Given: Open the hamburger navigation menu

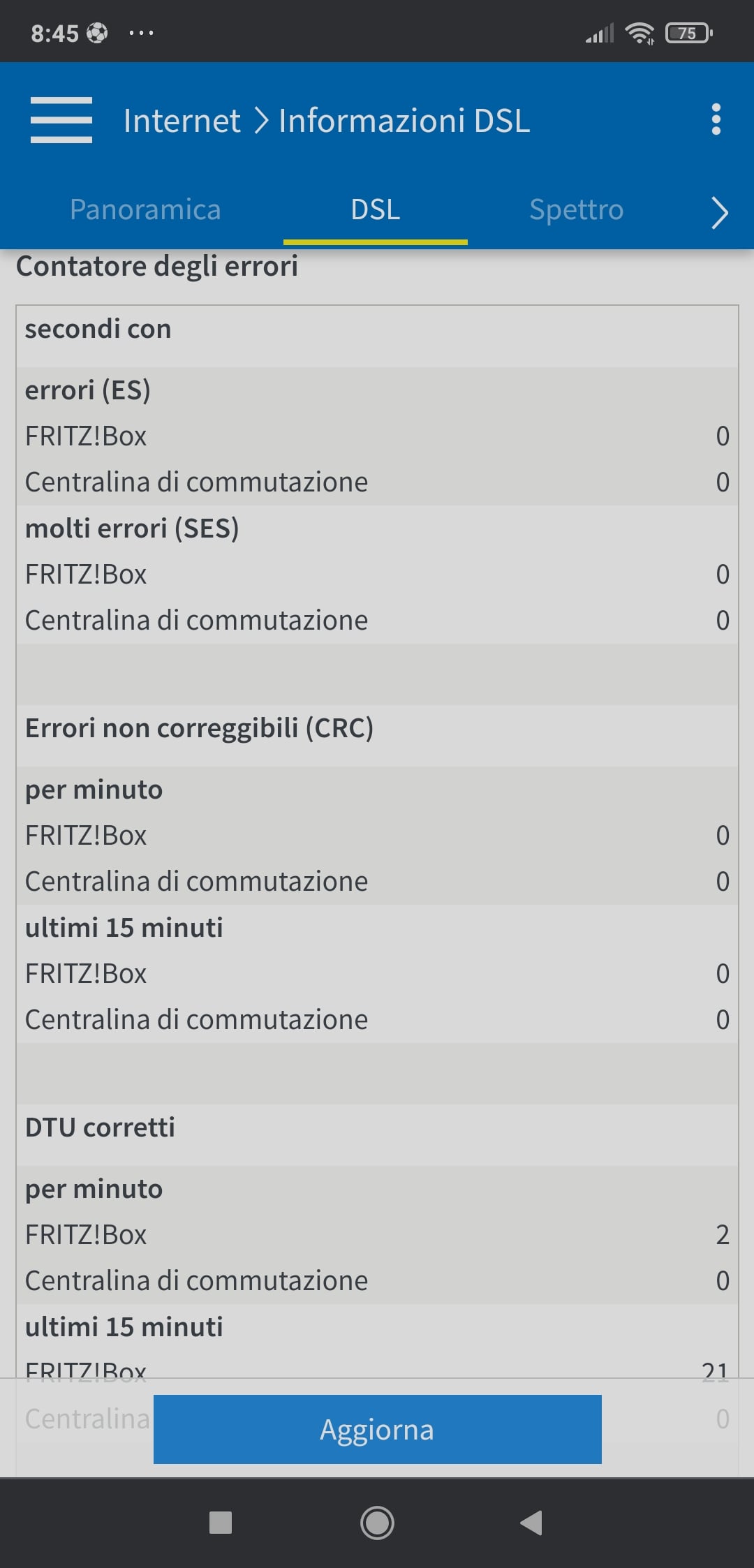Looking at the screenshot, I should coord(61,120).
